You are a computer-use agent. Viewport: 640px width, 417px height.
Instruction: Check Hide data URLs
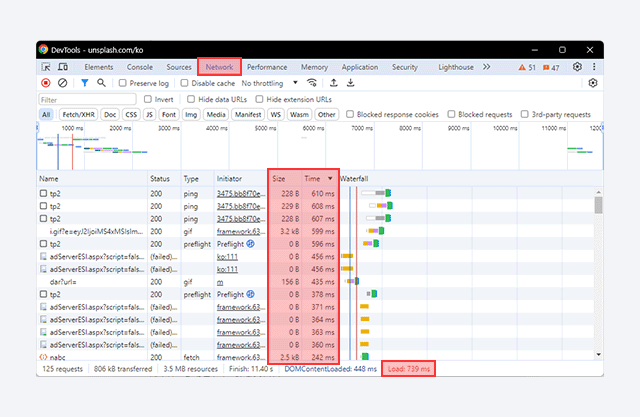coord(191,99)
